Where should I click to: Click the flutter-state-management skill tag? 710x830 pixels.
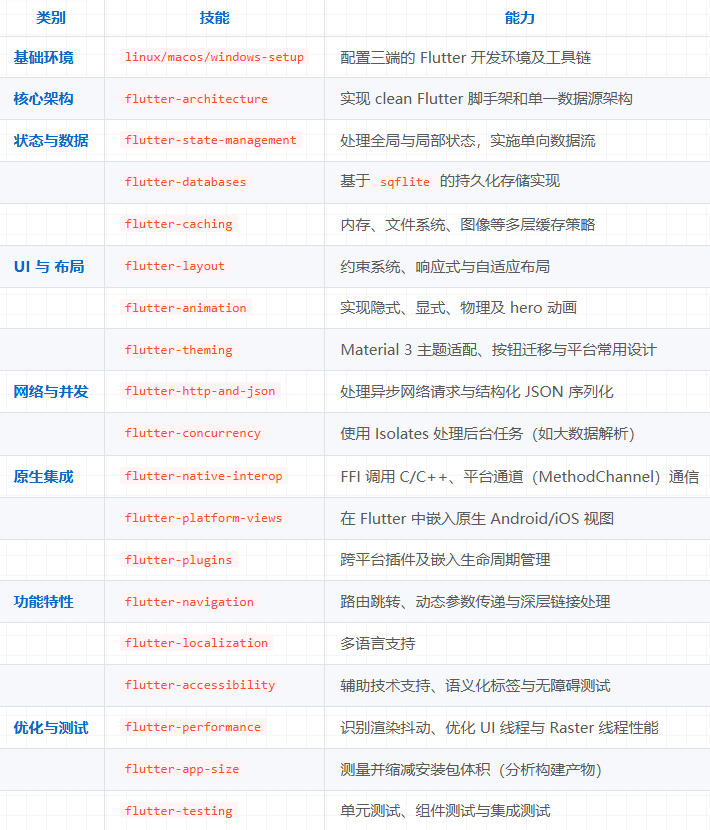[x=210, y=141]
